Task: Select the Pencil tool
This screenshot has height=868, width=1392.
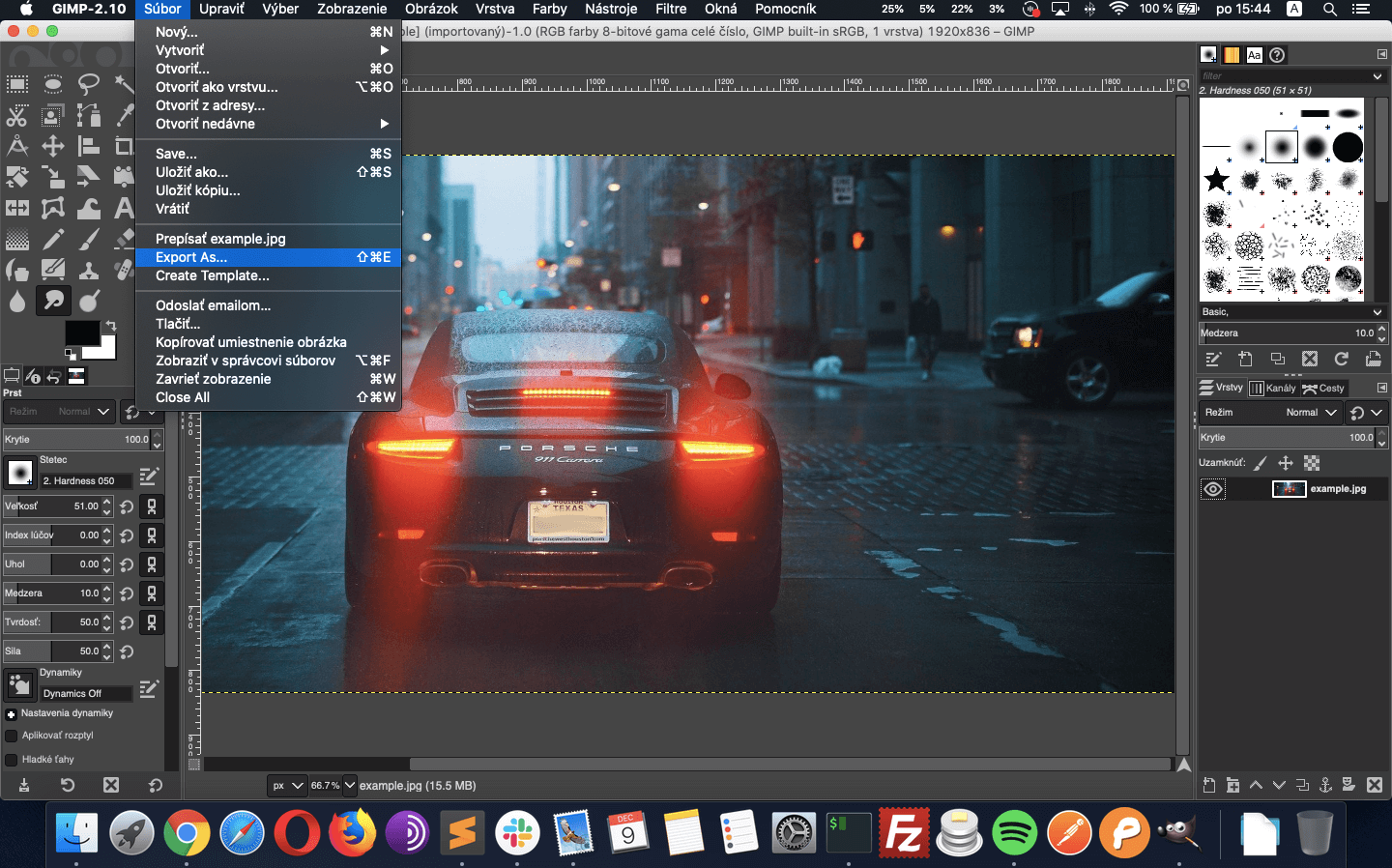Action: pos(53,239)
